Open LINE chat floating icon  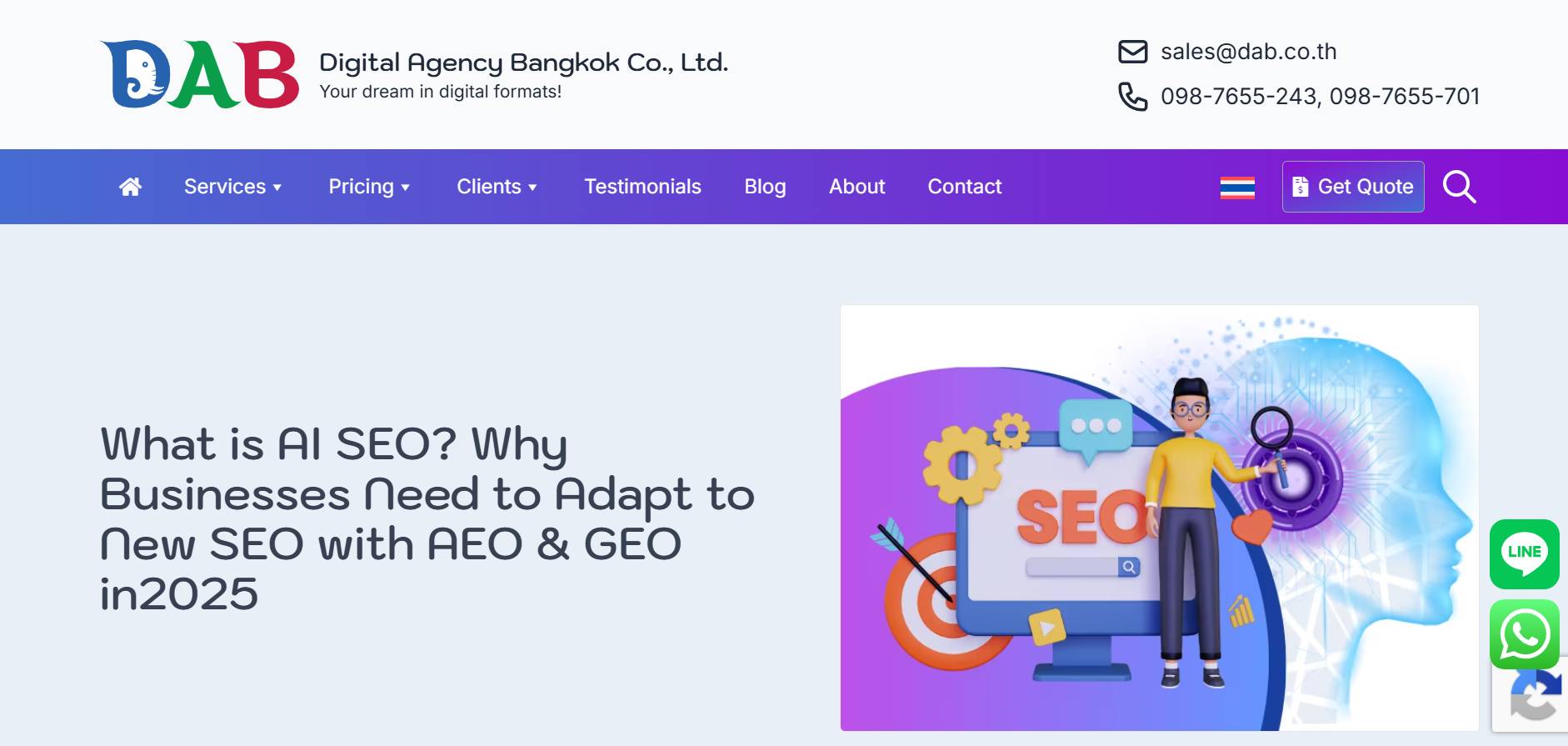pos(1524,554)
